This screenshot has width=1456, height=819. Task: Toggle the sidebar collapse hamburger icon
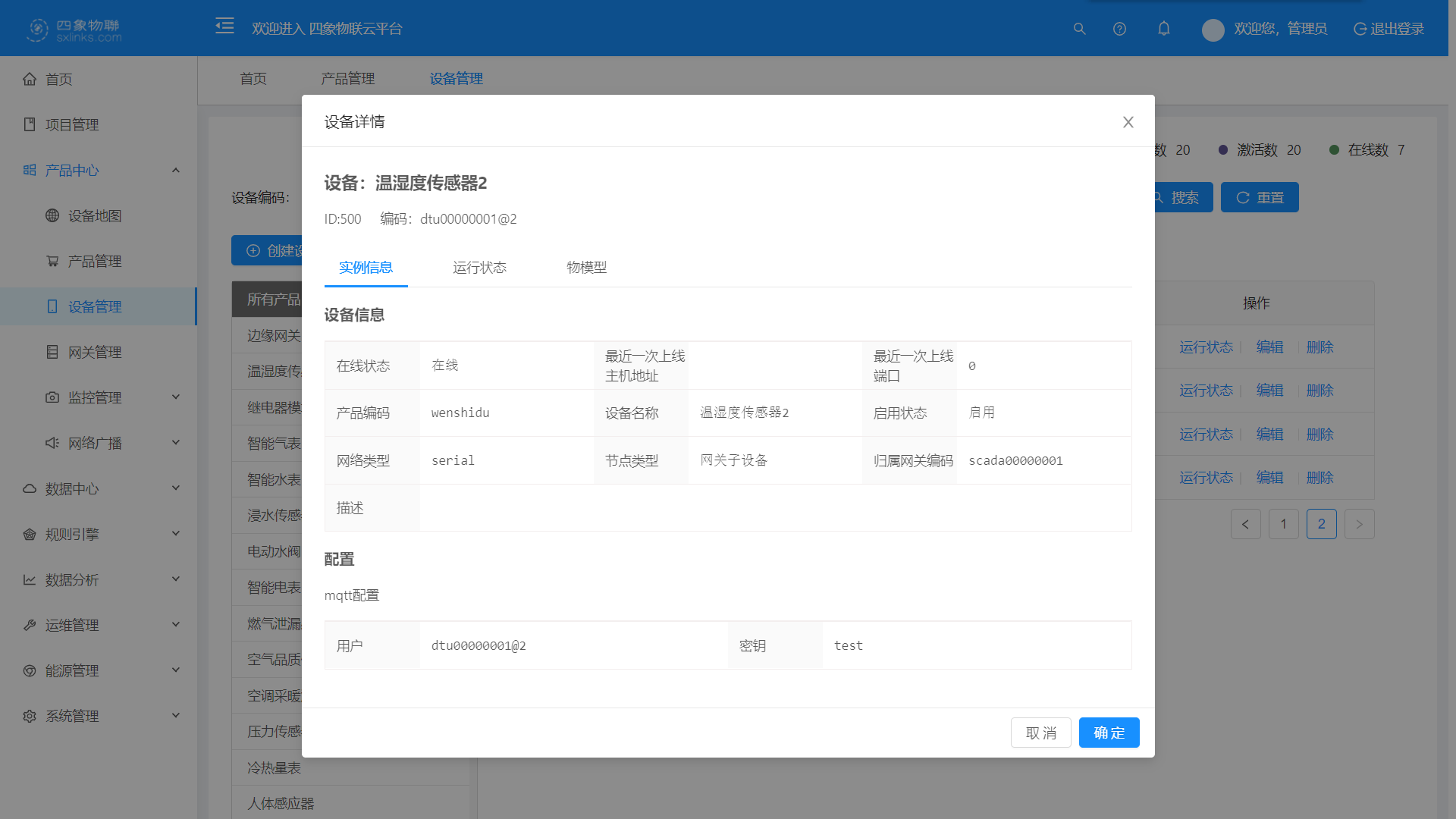click(224, 26)
